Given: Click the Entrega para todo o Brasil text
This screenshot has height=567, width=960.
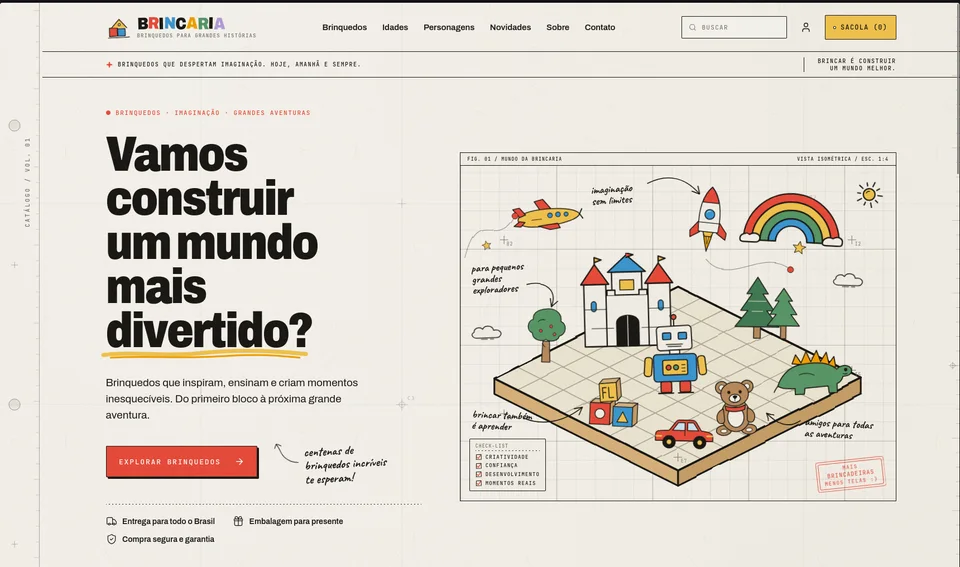Looking at the screenshot, I should pyautogui.click(x=168, y=521).
